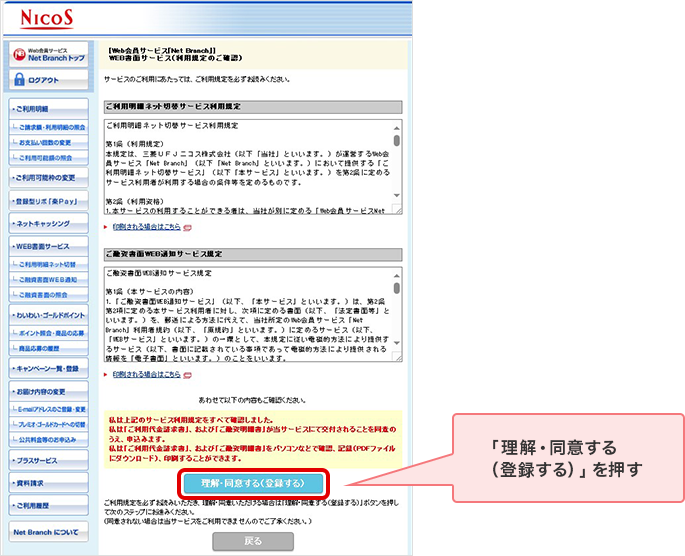Select 商品応募の履歴 in the sidebar
This screenshot has height=556, width=685.
[x=48, y=348]
